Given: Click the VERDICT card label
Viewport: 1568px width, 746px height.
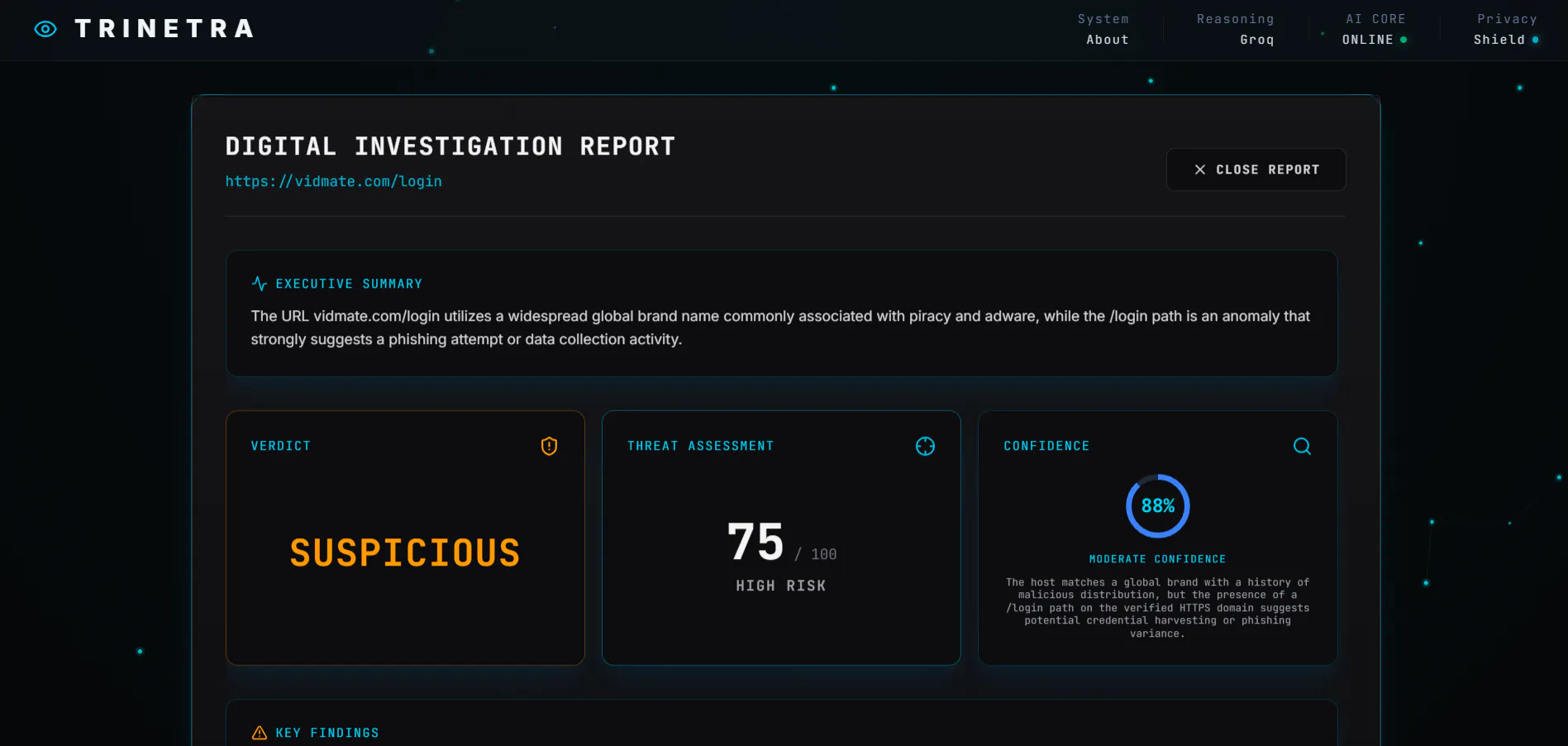Looking at the screenshot, I should point(281,446).
